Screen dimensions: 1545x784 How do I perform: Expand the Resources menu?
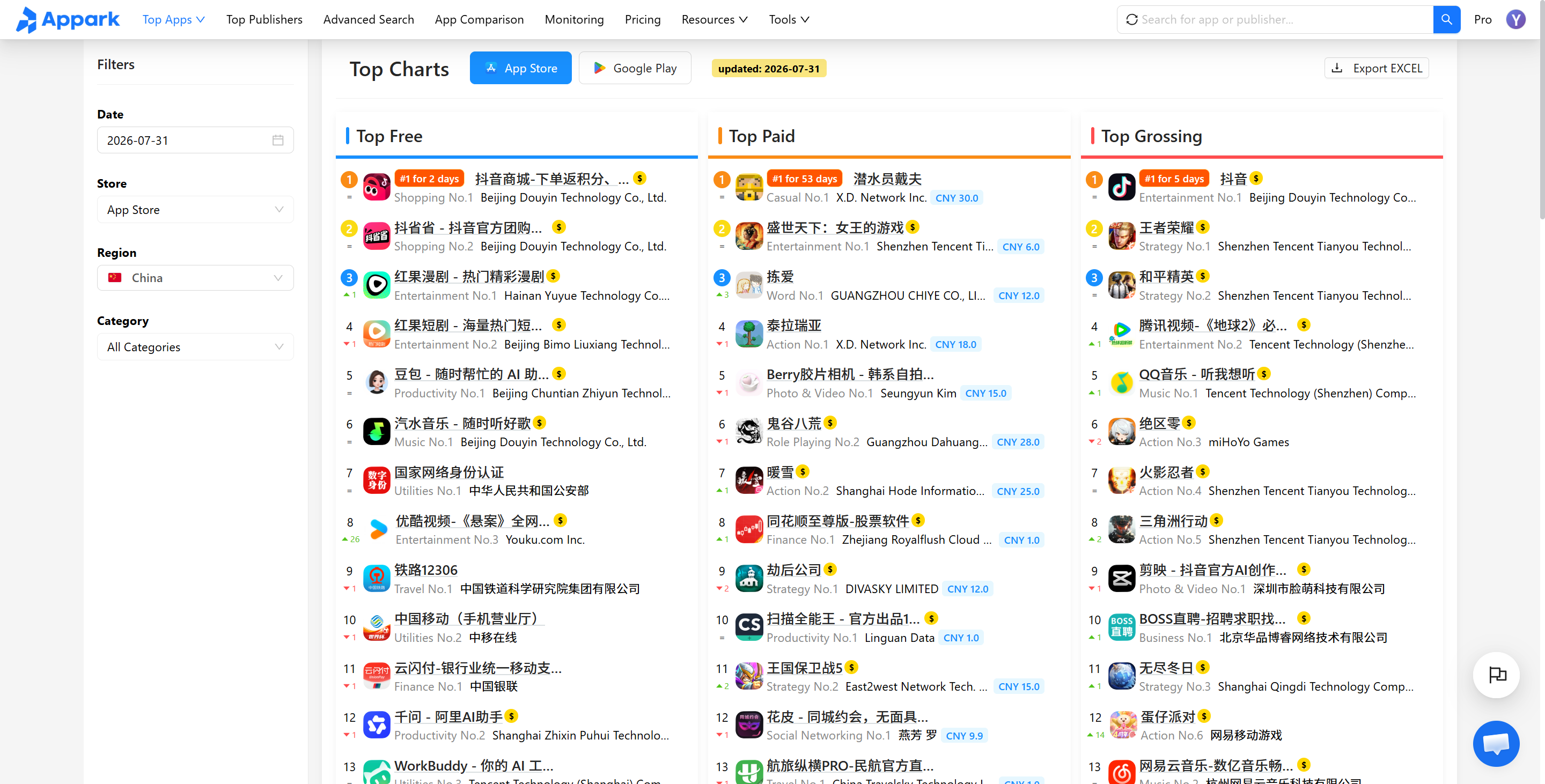point(715,19)
